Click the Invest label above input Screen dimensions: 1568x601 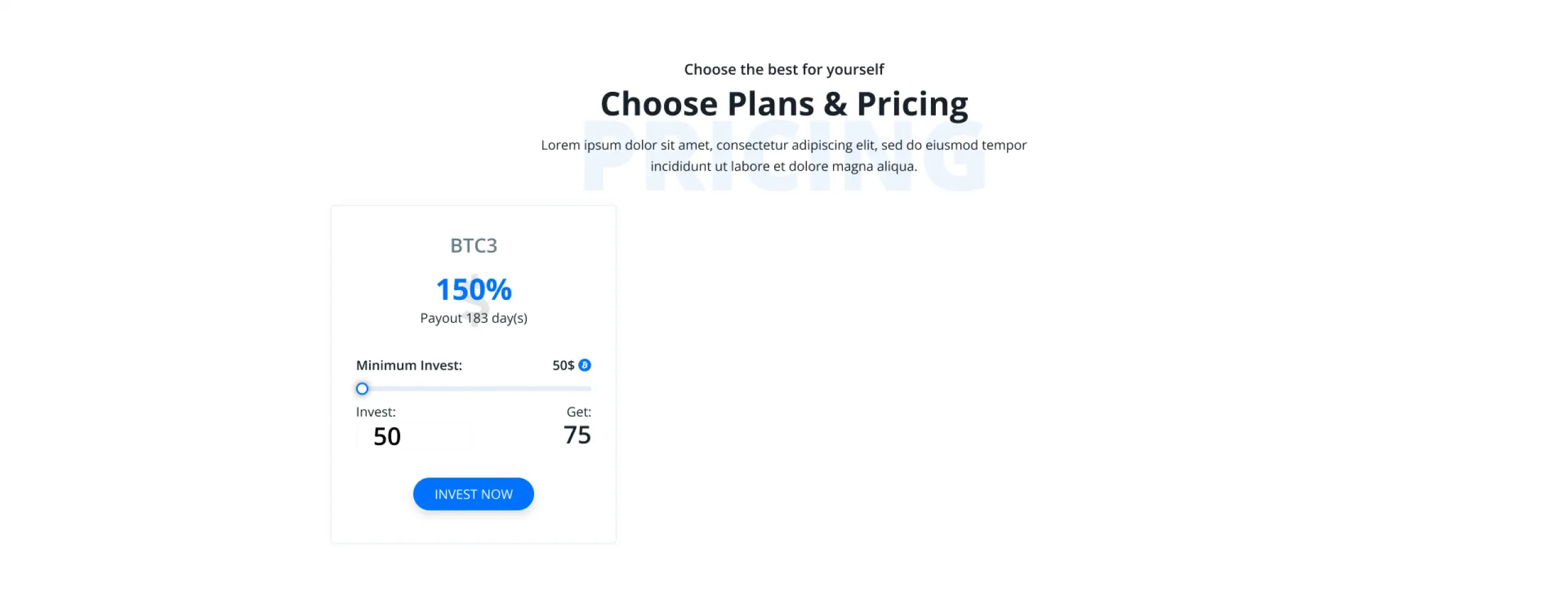[375, 412]
